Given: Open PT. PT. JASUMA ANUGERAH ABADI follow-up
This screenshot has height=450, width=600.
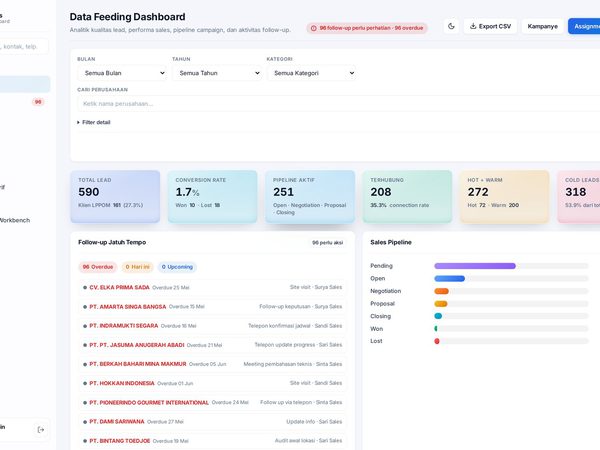Looking at the screenshot, I should (x=212, y=345).
